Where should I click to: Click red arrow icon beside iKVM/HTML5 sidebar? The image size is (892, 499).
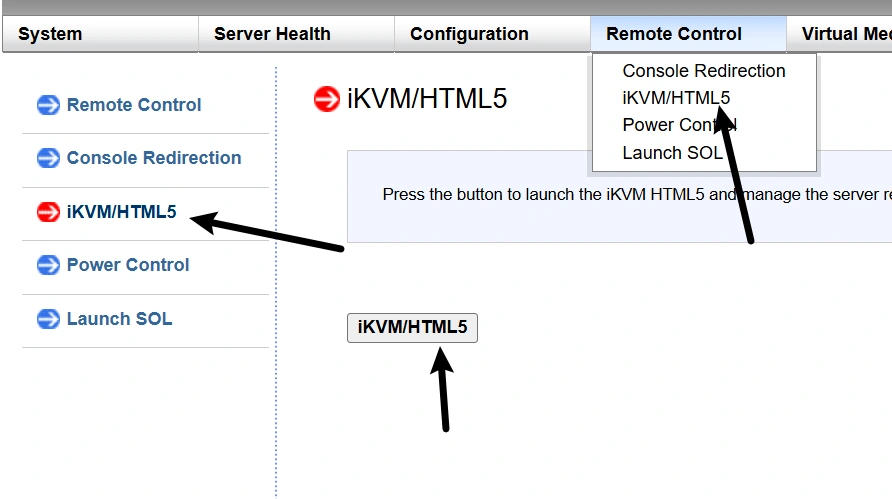coord(48,212)
